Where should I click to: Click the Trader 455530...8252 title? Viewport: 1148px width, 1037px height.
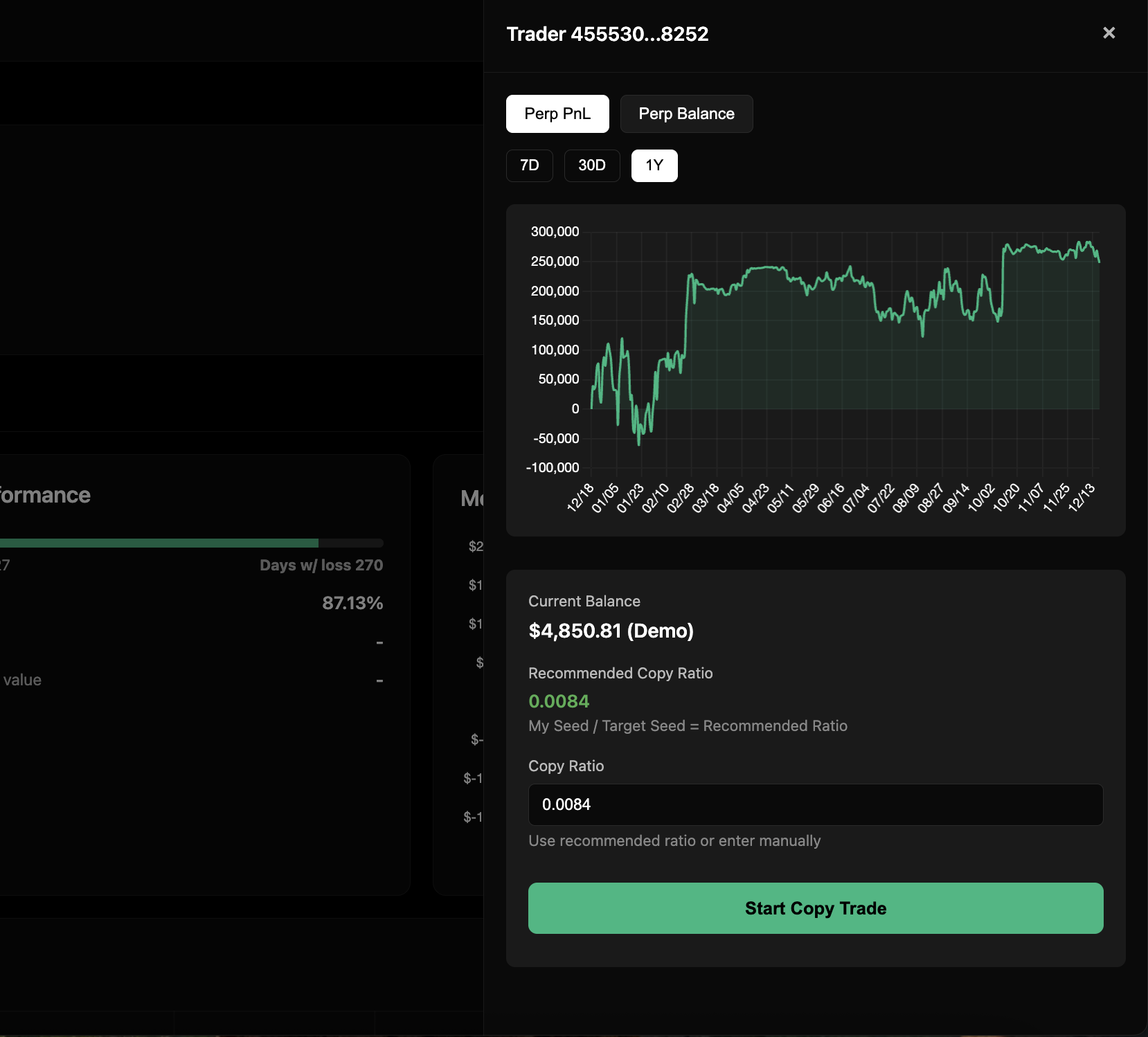click(607, 34)
